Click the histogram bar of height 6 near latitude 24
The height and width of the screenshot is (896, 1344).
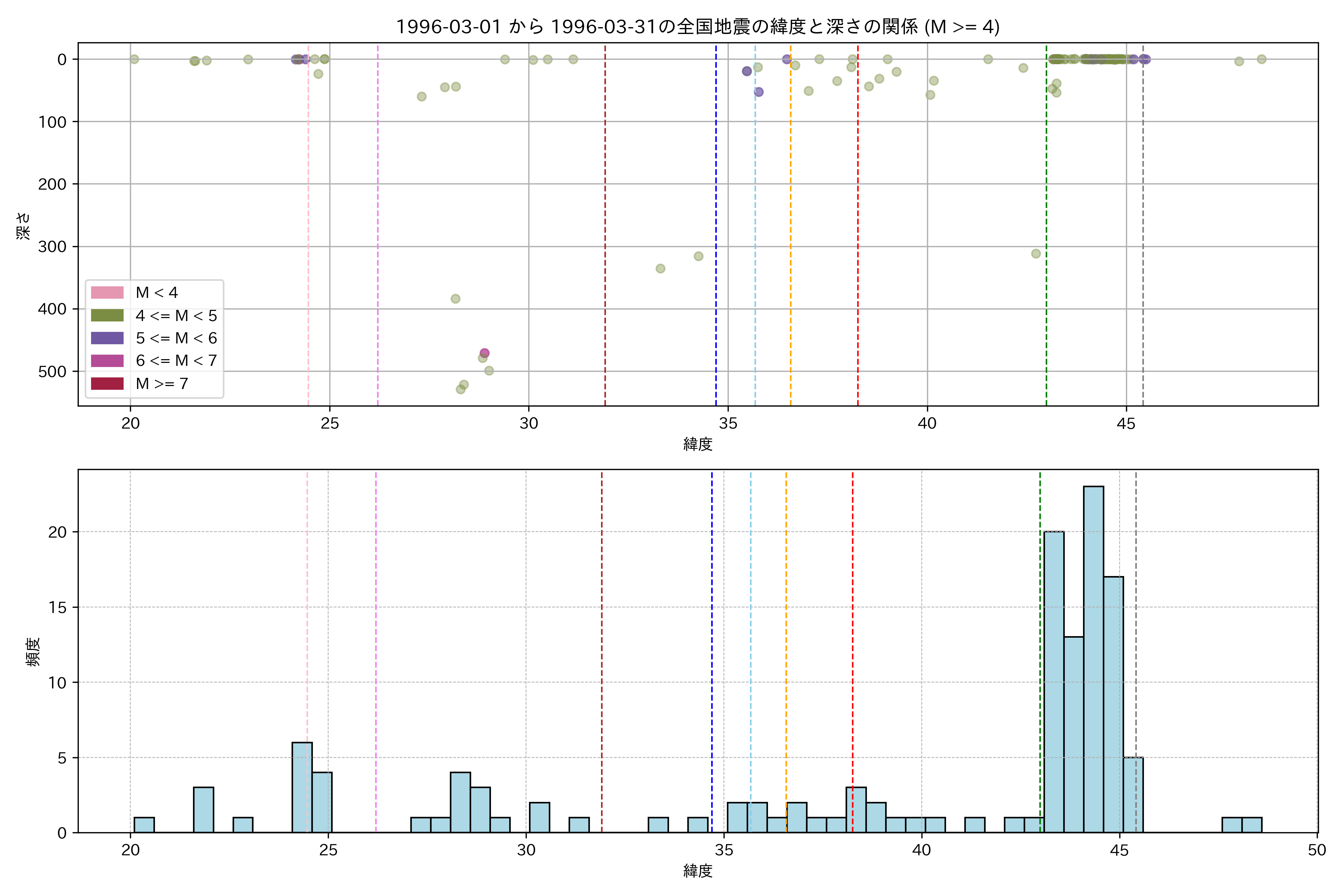(x=302, y=787)
